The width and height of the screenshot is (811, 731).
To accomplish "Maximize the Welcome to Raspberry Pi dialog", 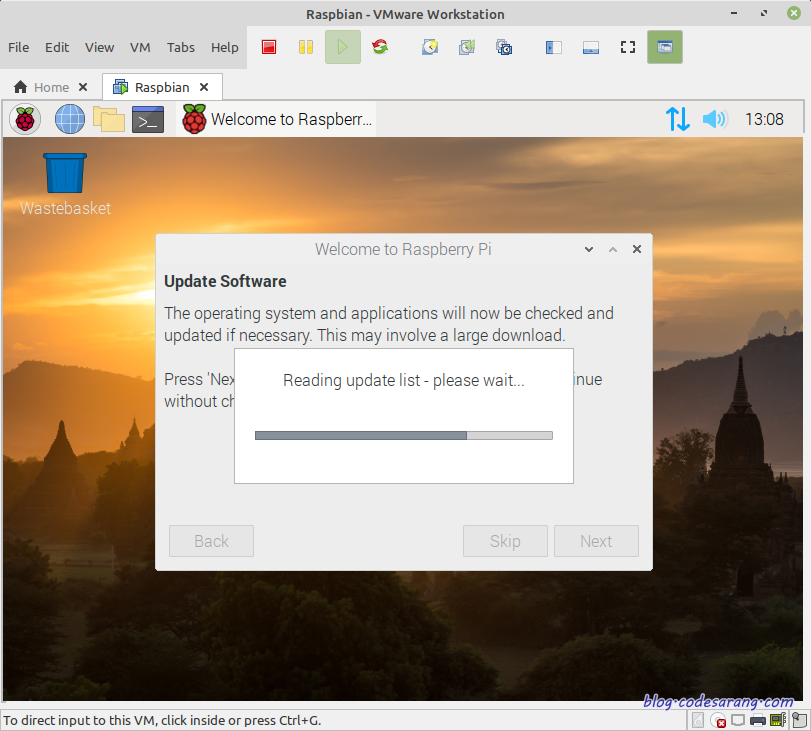I will [x=613, y=249].
